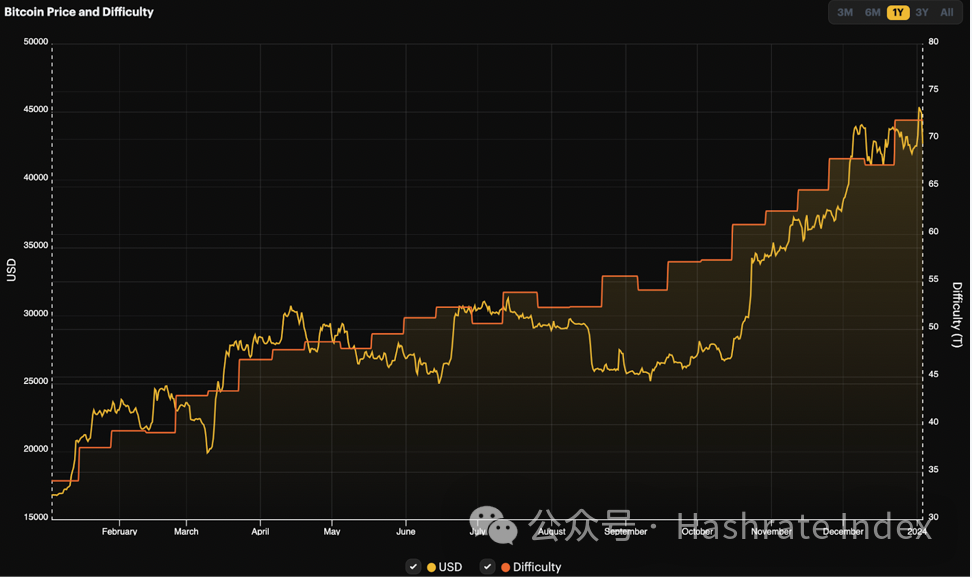
Task: Click the orange Difficulty legend dot
Action: [x=505, y=567]
